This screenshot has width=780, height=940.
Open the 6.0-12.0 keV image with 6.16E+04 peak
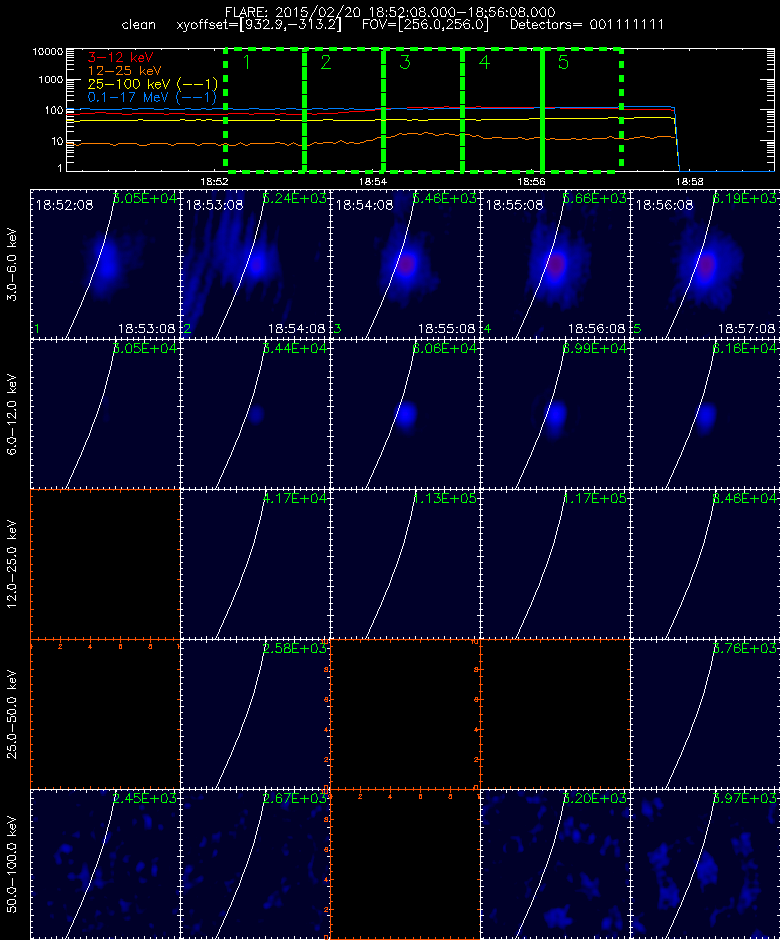pyautogui.click(x=705, y=414)
